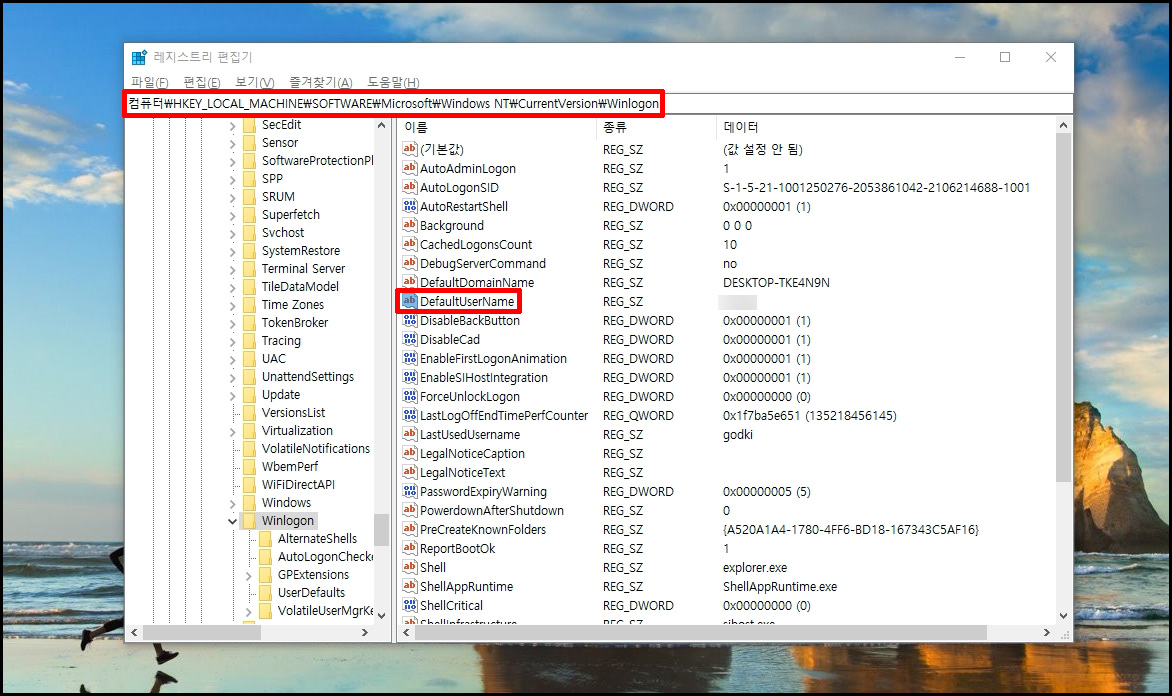
Task: Click the string icon beside ReportBootOk
Action: click(410, 548)
